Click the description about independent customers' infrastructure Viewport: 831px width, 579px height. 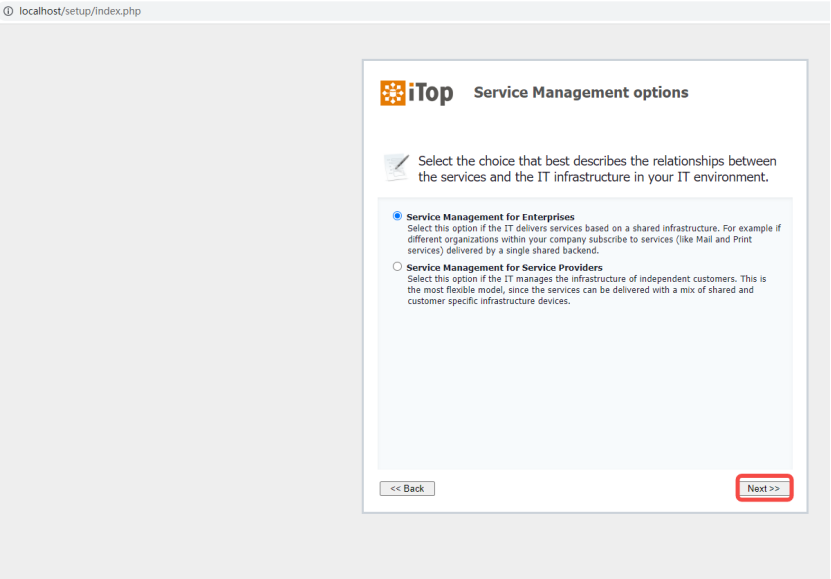click(587, 290)
